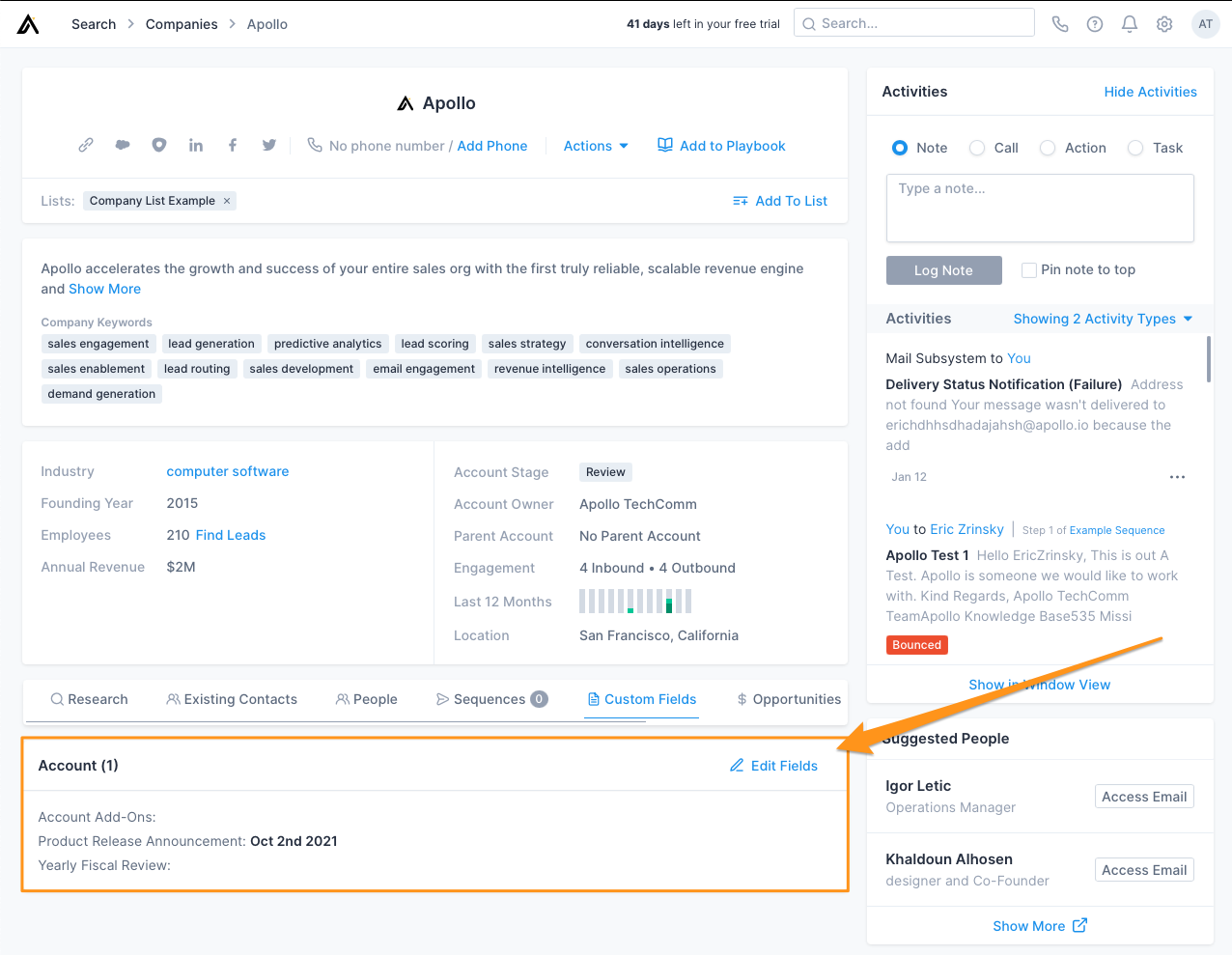The height and width of the screenshot is (955, 1232).
Task: Click the pencil icon for Edit Fields
Action: (x=737, y=765)
